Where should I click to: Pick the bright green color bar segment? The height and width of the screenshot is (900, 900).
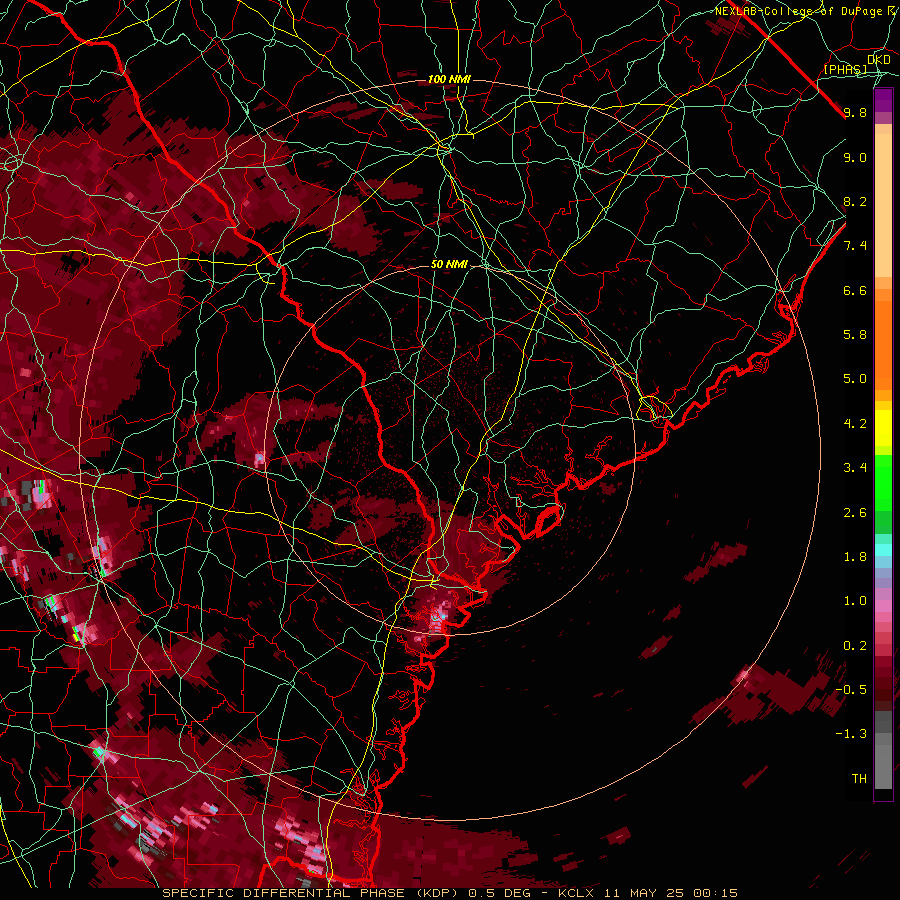point(883,483)
